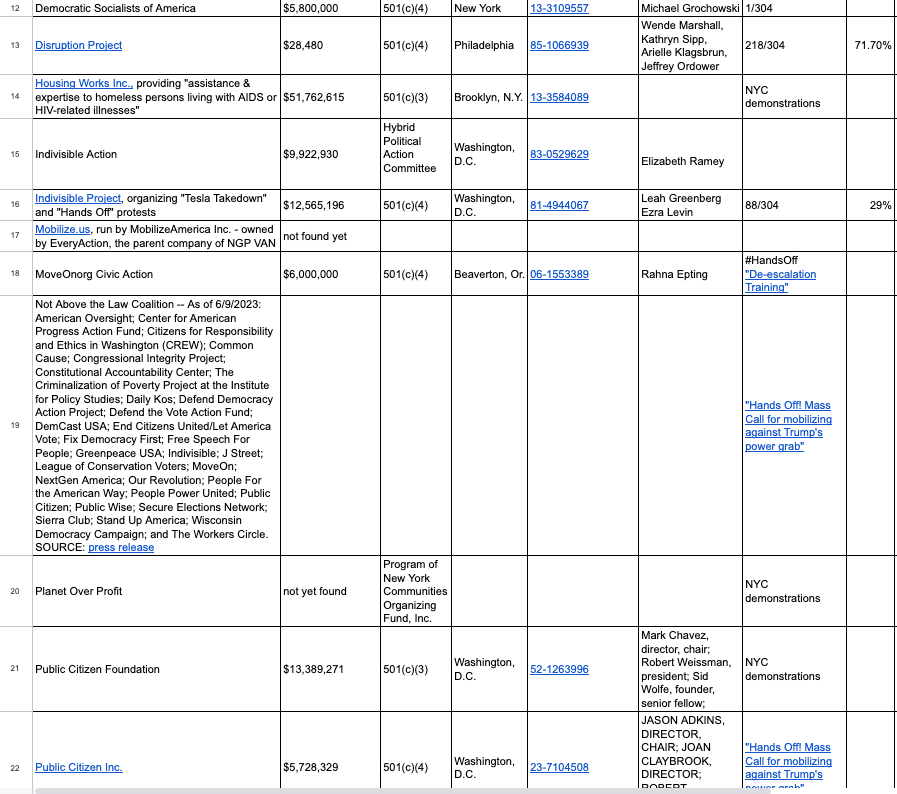Open EIN link 13-3109557

559,8
